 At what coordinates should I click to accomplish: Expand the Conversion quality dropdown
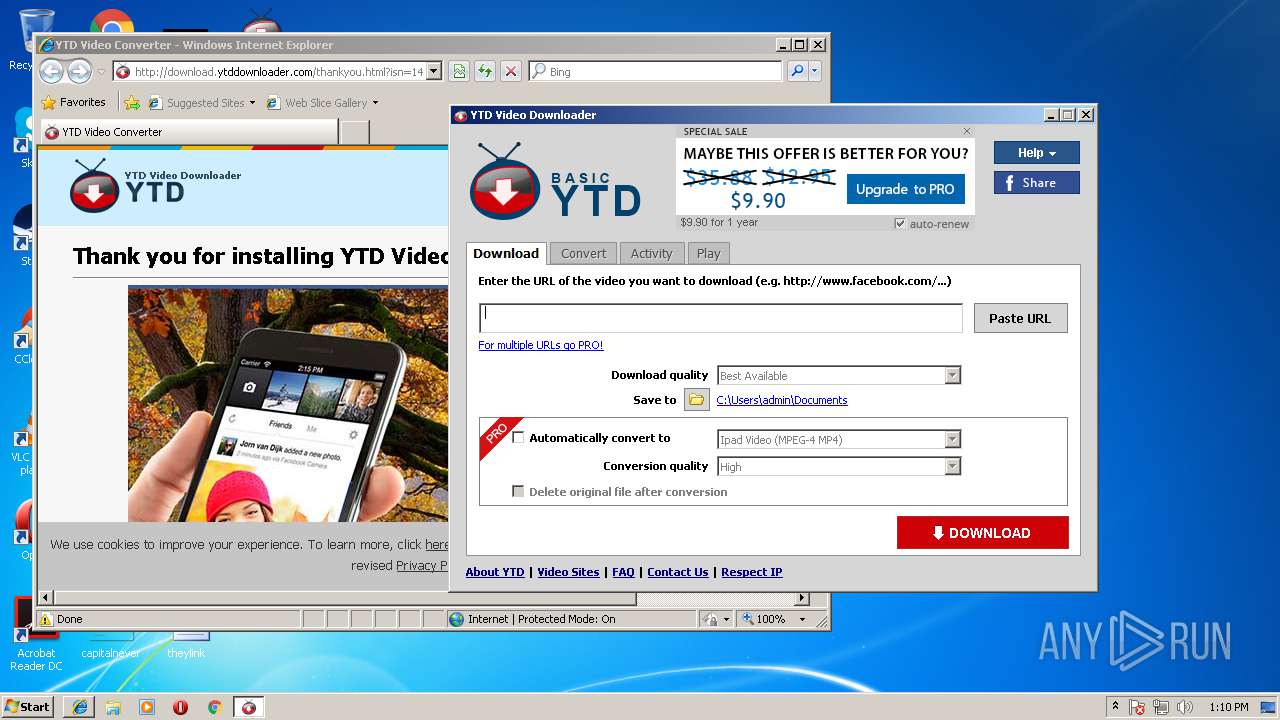tap(952, 466)
